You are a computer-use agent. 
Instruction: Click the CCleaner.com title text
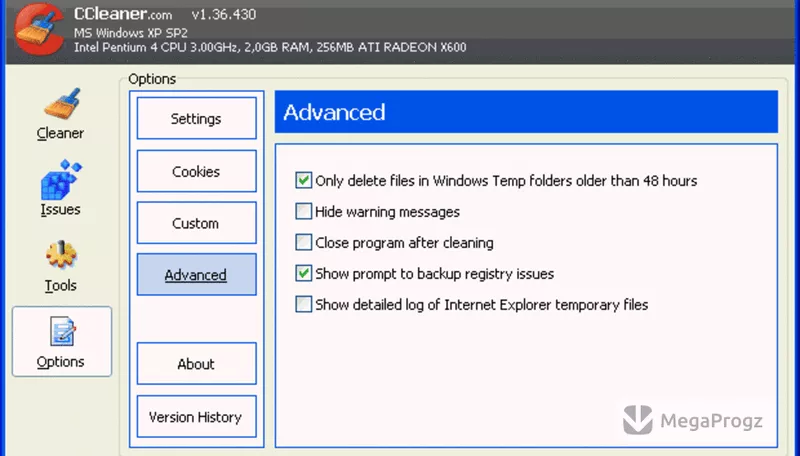(x=123, y=14)
